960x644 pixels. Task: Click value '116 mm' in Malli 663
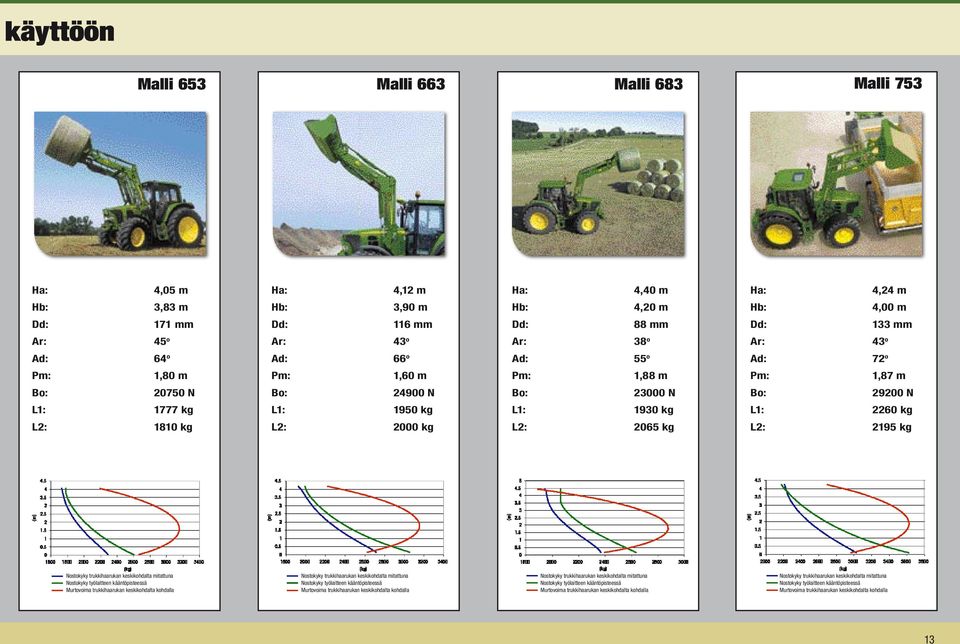(413, 324)
